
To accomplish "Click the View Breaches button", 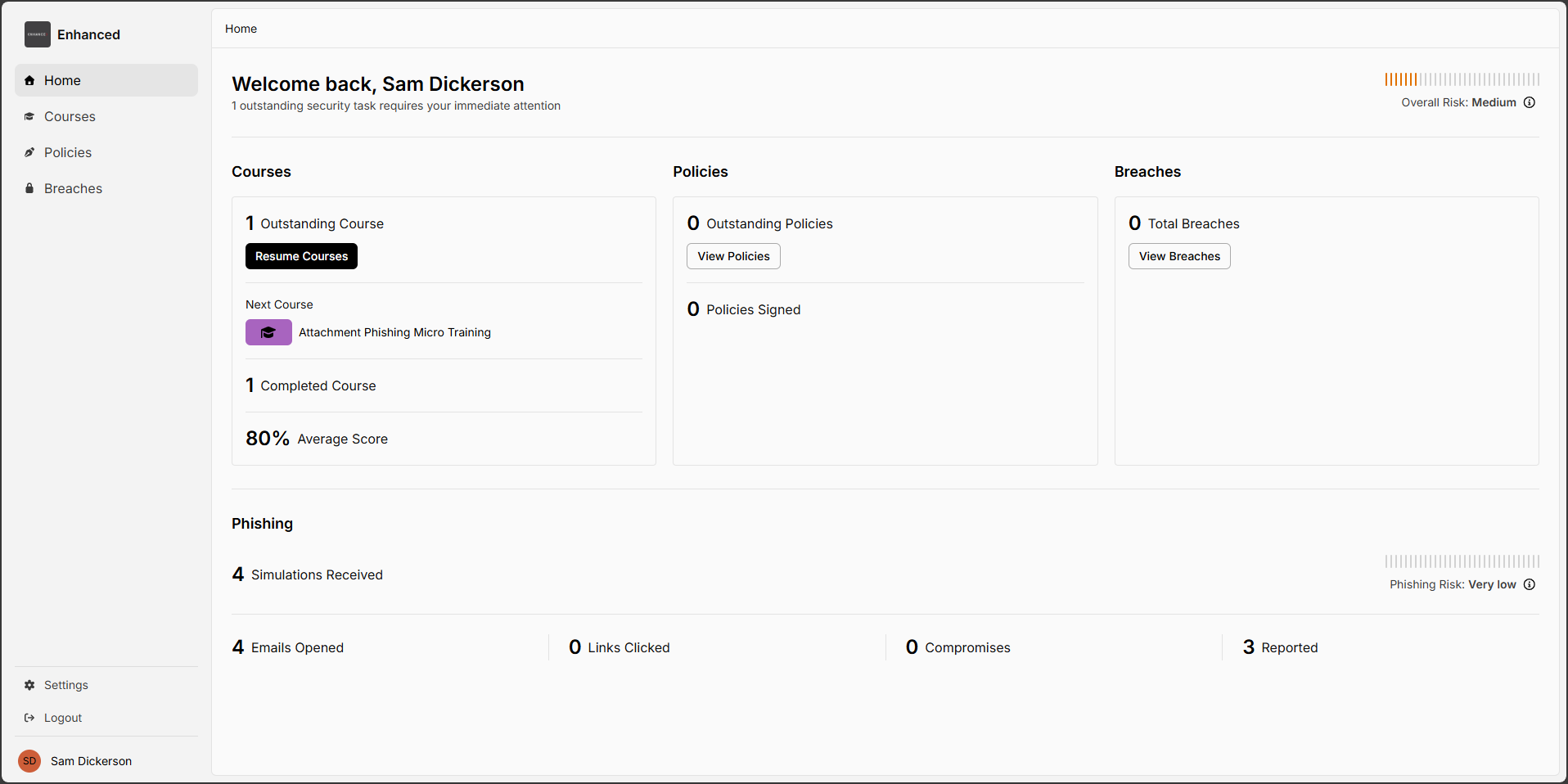I will coord(1178,256).
